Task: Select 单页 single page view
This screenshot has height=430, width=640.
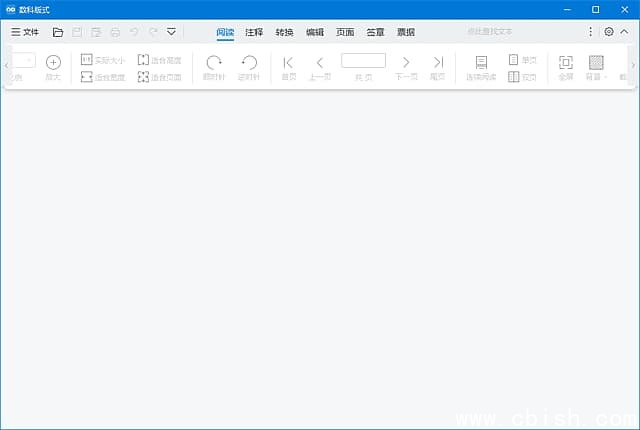Action: pos(522,60)
